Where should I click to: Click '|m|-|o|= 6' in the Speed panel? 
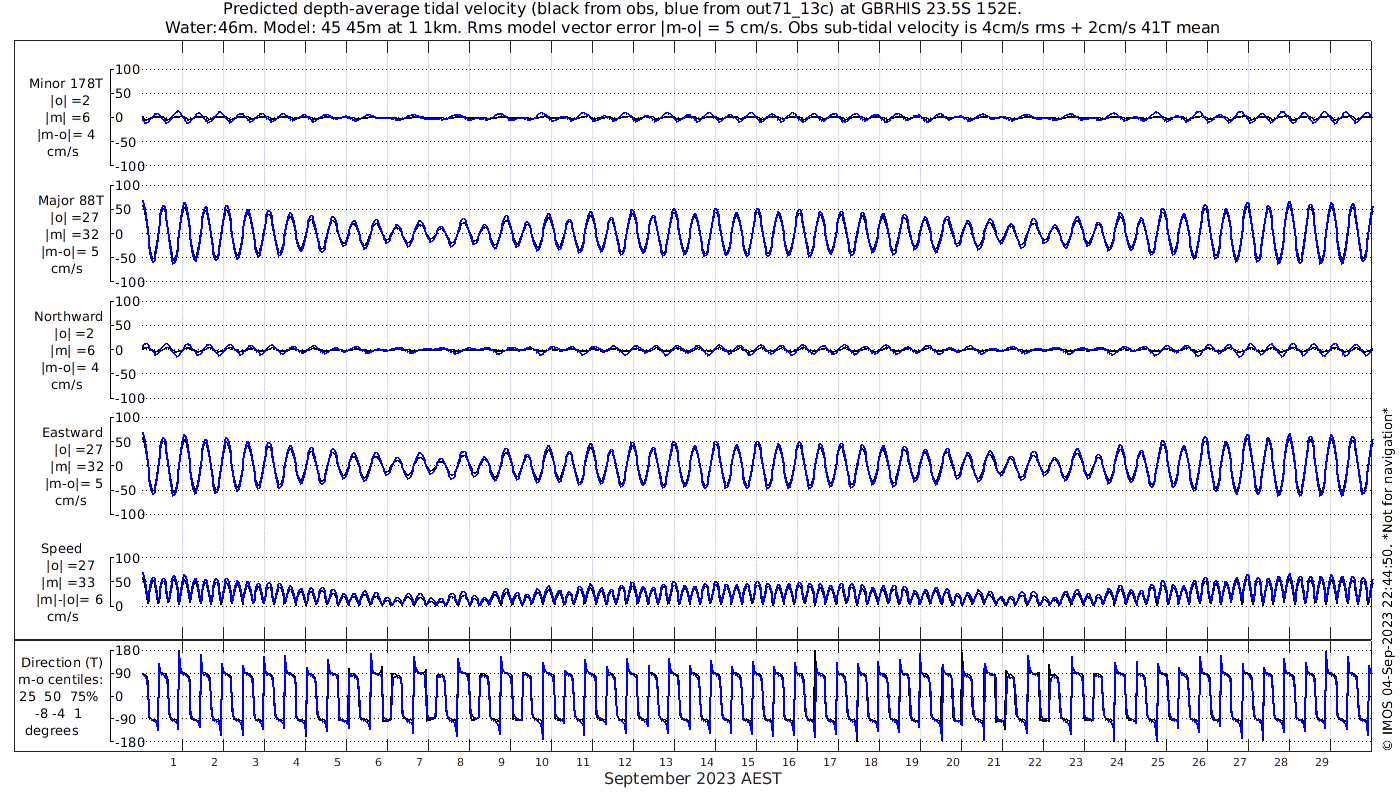[70, 599]
